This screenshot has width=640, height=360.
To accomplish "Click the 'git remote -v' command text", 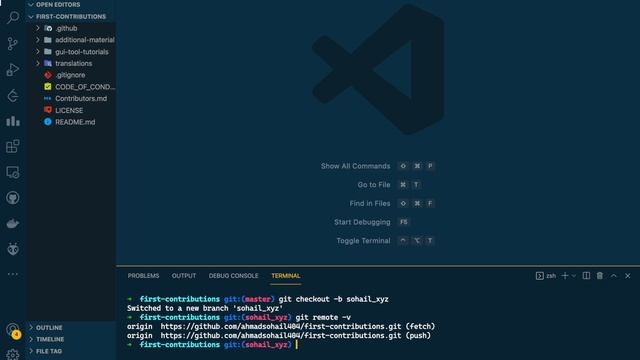I will click(x=323, y=318).
